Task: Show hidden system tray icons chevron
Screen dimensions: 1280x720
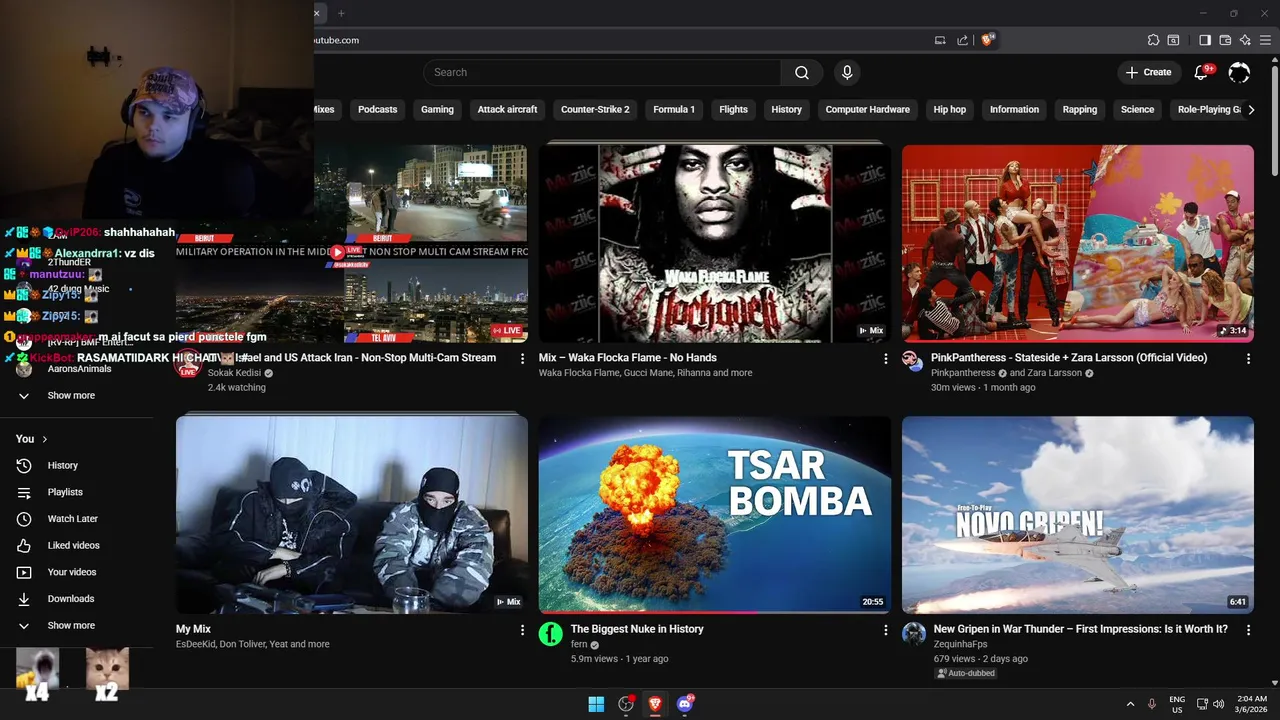Action: pyautogui.click(x=1130, y=704)
